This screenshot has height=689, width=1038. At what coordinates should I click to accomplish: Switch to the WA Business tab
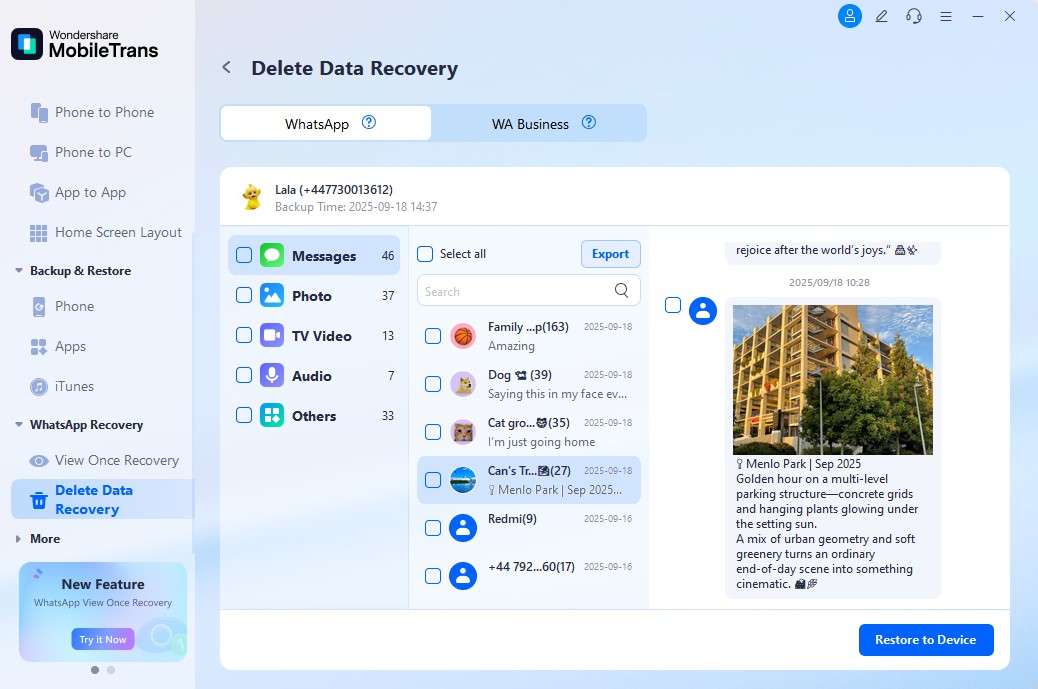(x=530, y=124)
